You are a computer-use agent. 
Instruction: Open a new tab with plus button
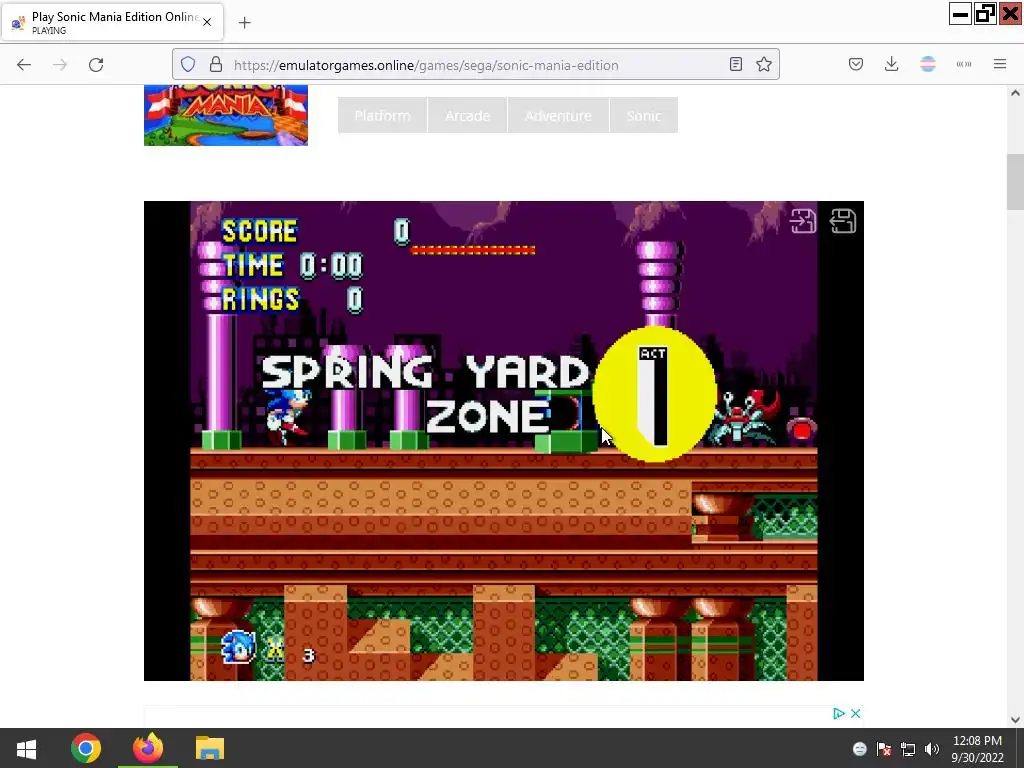[244, 23]
